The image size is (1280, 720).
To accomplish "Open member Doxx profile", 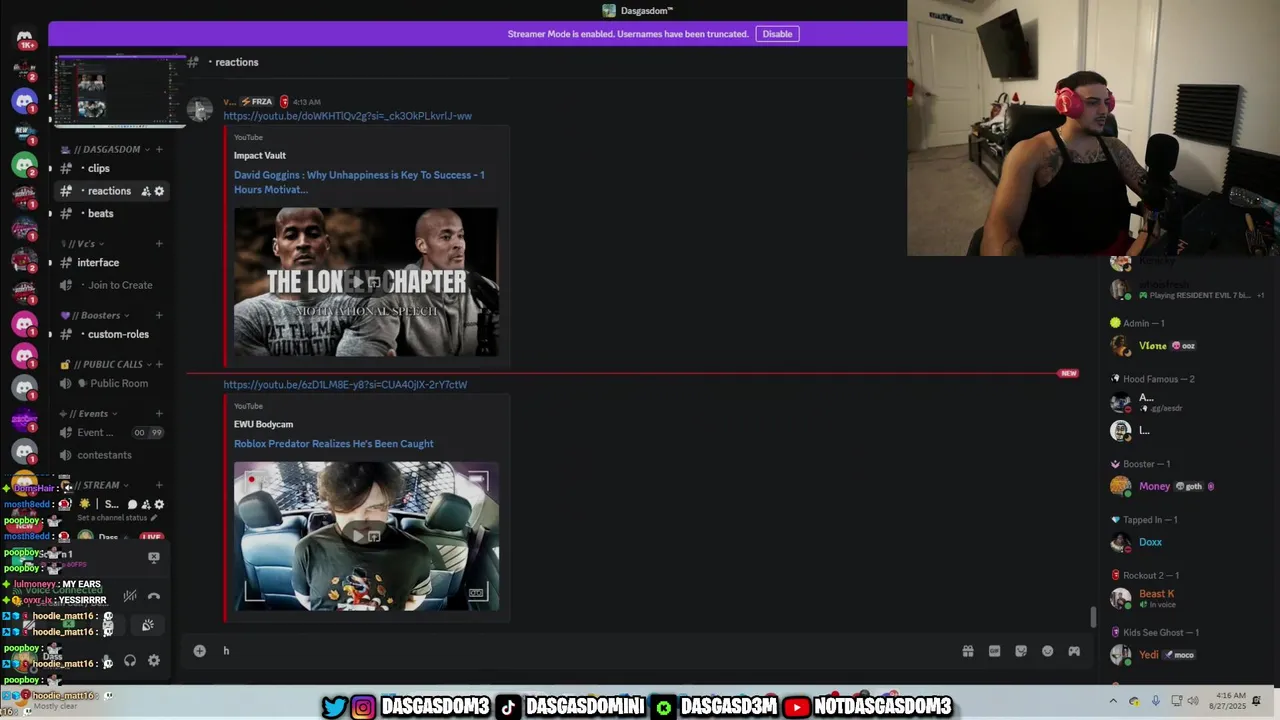I will click(x=1150, y=542).
